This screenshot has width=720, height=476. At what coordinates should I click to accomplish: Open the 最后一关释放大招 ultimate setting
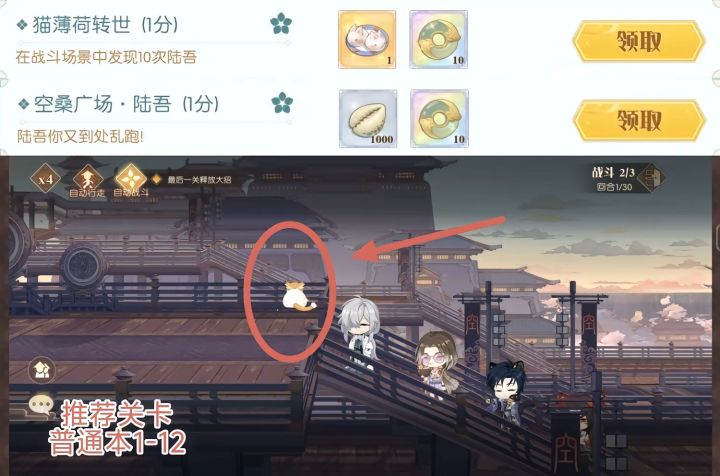coord(193,179)
